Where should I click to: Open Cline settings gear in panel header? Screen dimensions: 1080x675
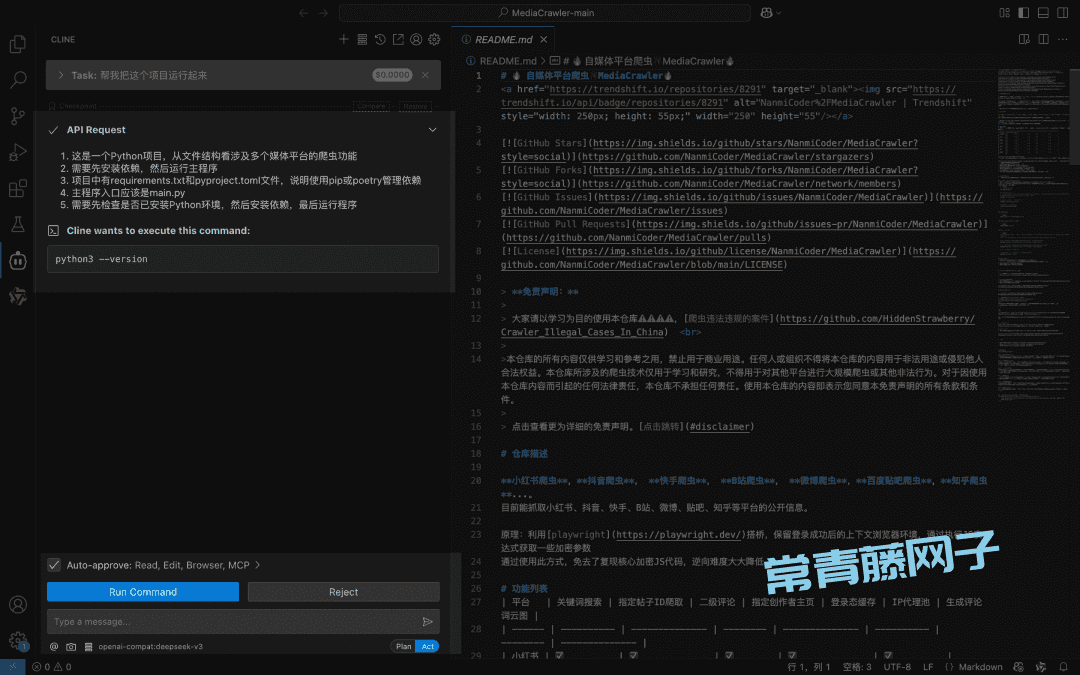coord(434,39)
